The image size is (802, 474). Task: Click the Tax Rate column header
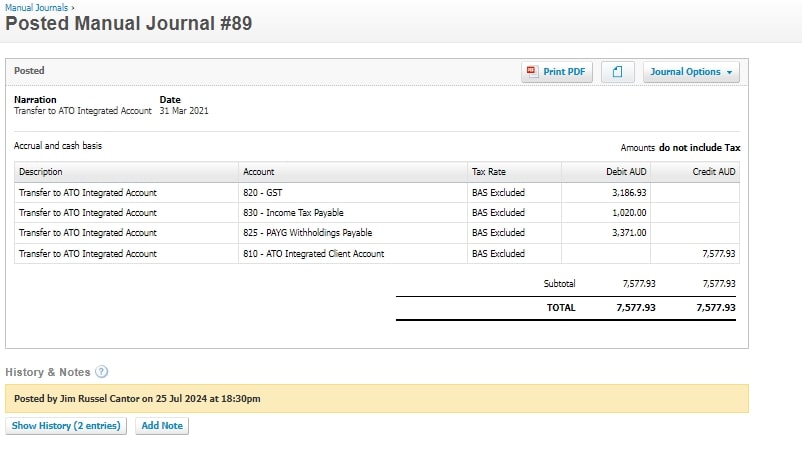pos(489,172)
